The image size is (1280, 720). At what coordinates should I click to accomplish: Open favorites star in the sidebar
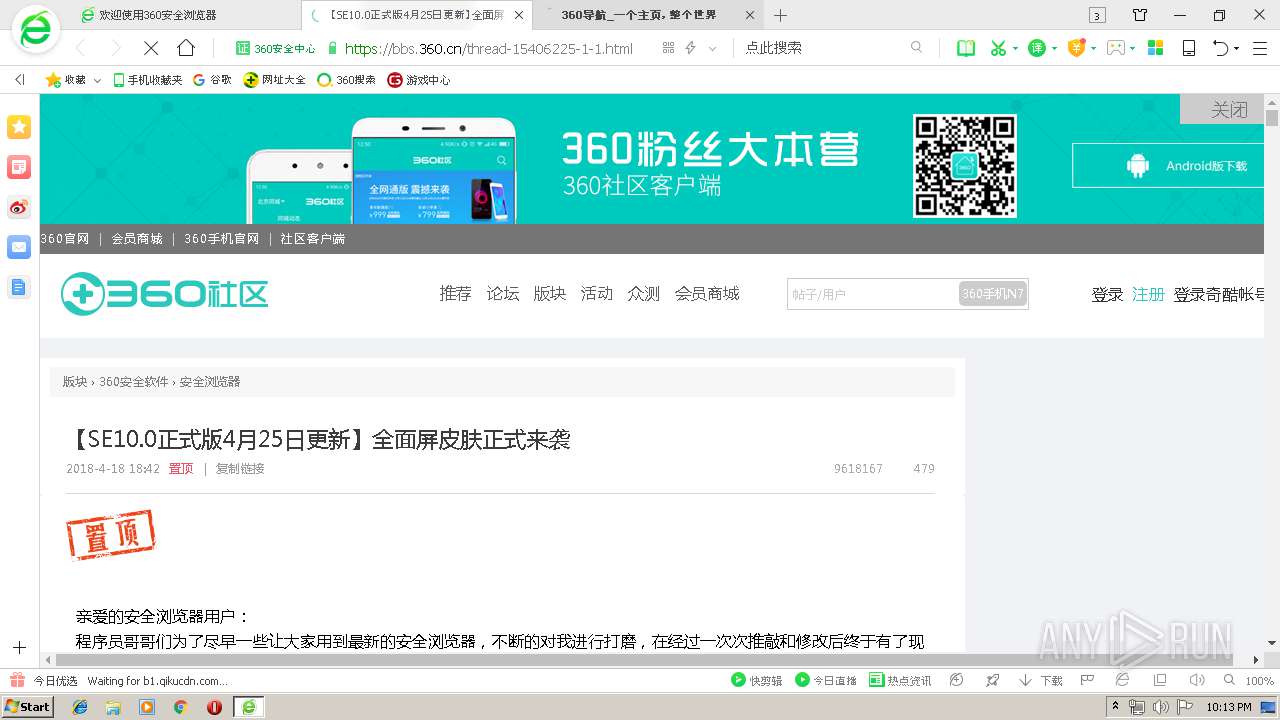19,127
